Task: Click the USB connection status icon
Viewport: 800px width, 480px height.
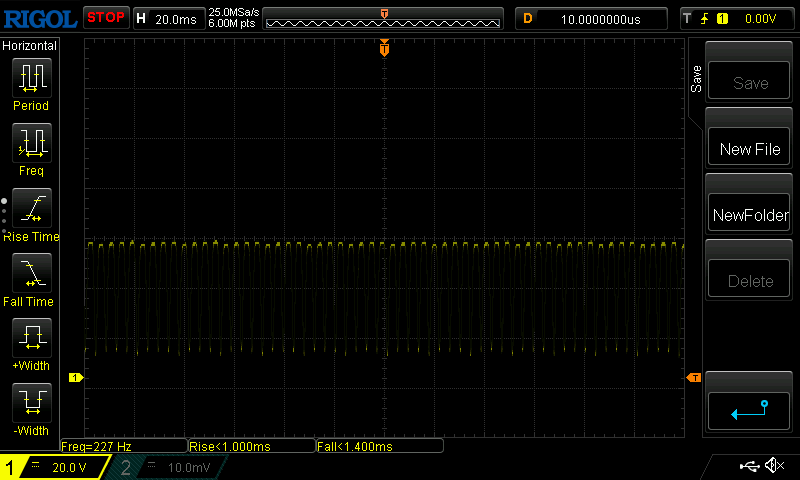Action: click(749, 466)
